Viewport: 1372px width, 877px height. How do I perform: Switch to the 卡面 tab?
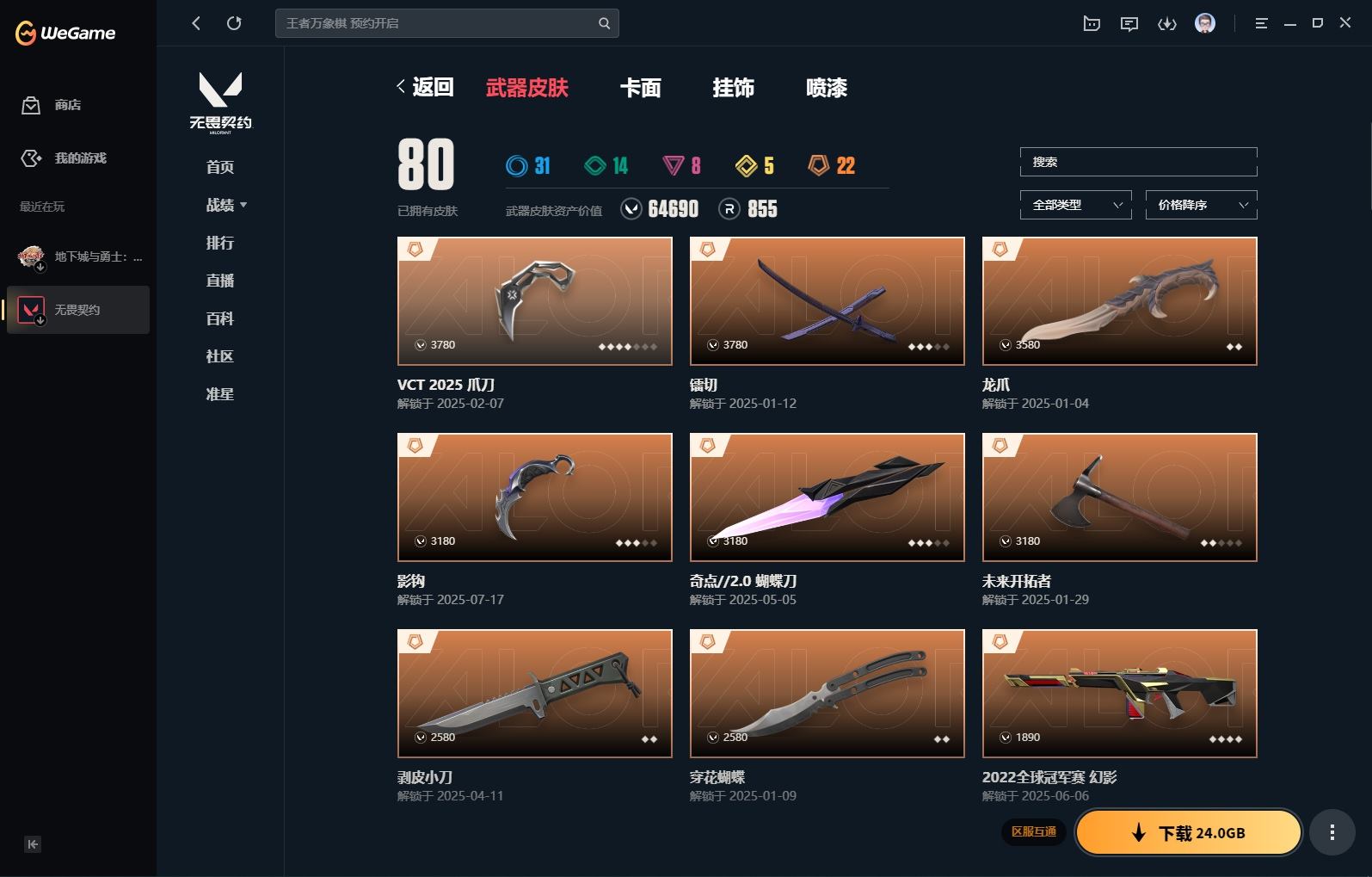[641, 88]
